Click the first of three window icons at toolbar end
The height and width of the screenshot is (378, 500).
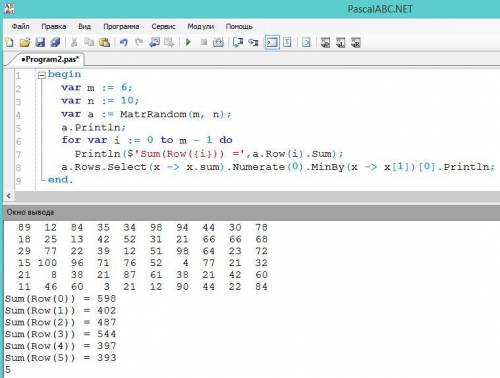(325, 42)
